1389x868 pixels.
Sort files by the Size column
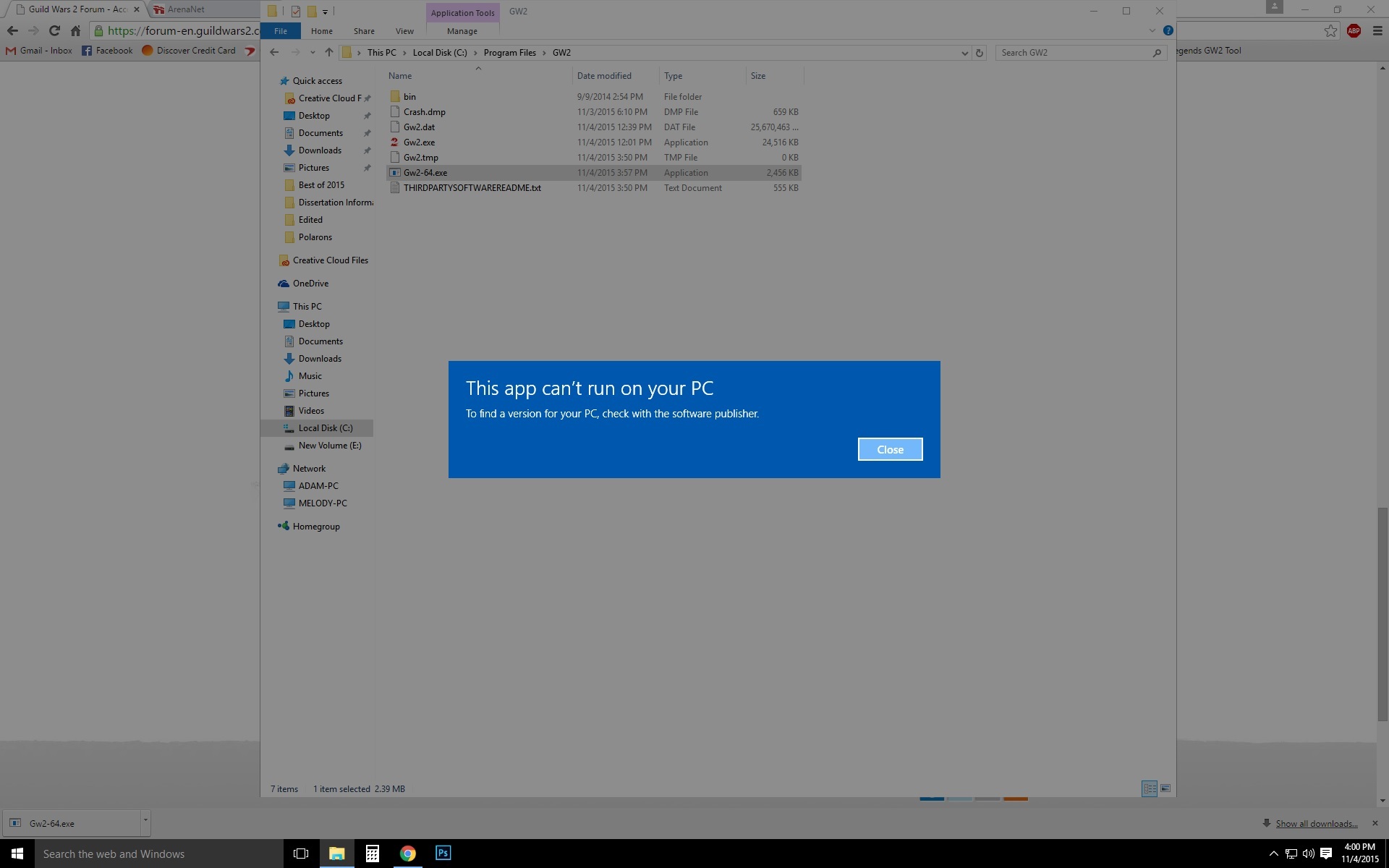(774, 76)
